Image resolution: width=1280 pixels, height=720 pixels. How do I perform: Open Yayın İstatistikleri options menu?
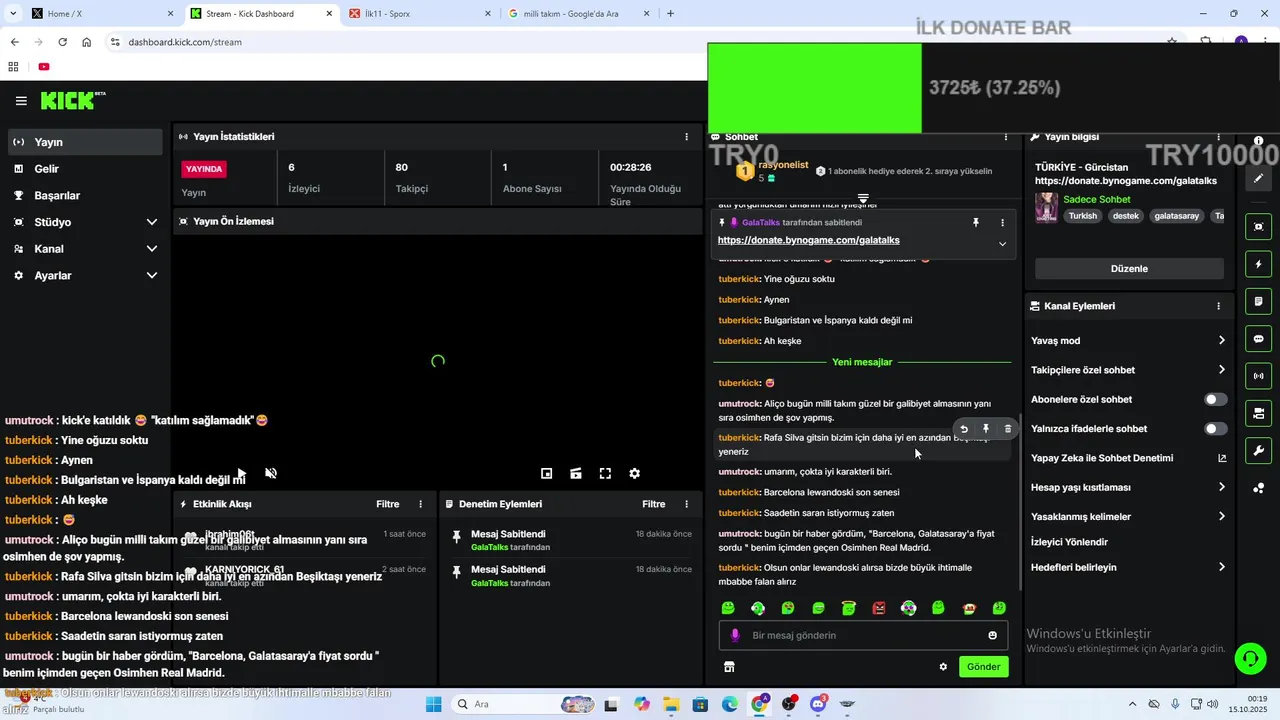tap(686, 137)
